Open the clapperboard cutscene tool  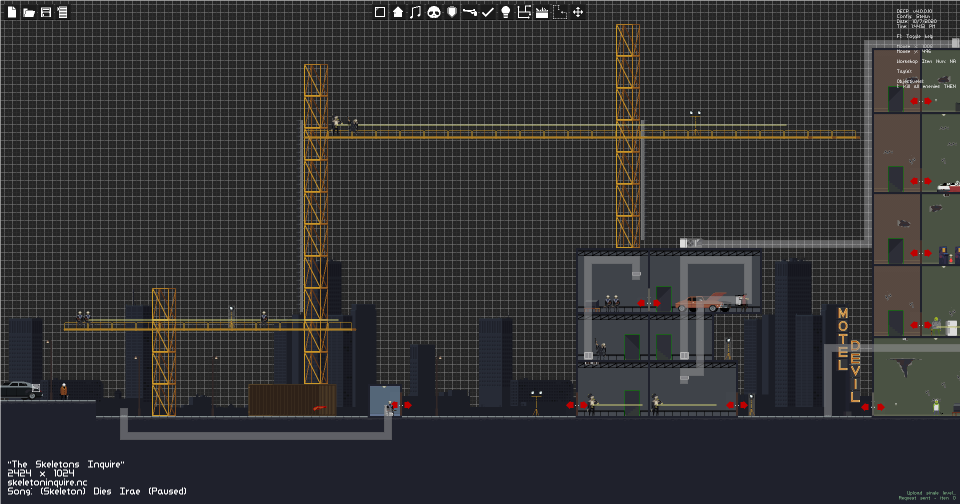542,12
